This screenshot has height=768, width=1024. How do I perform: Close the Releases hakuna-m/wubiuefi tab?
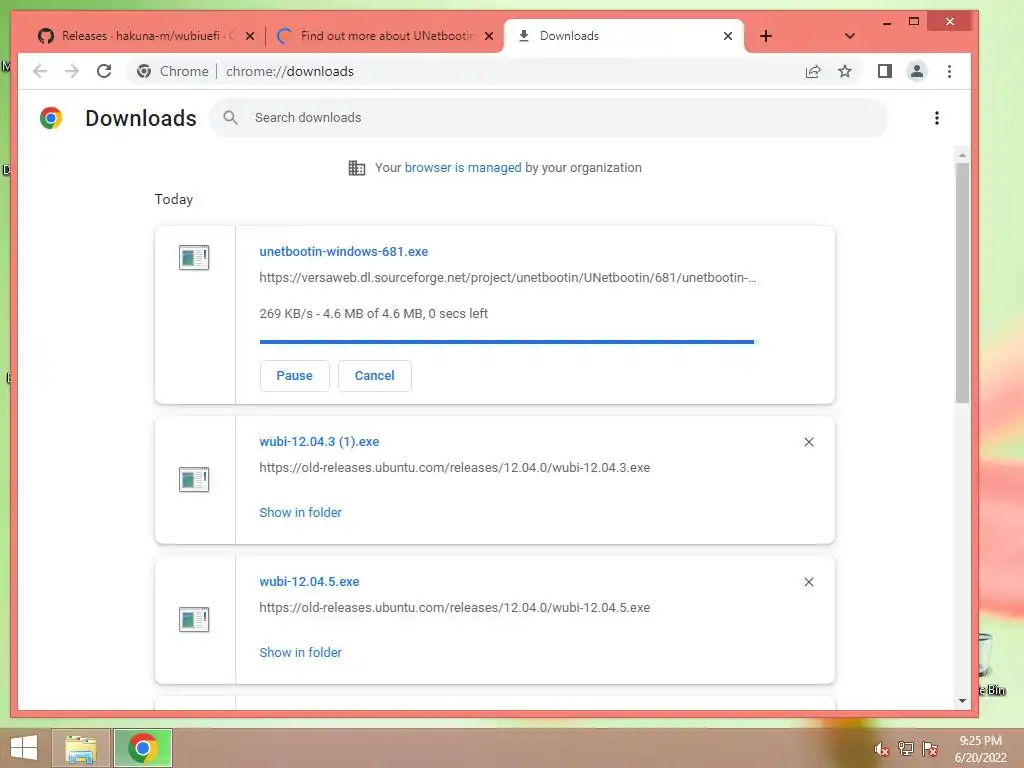pos(249,37)
